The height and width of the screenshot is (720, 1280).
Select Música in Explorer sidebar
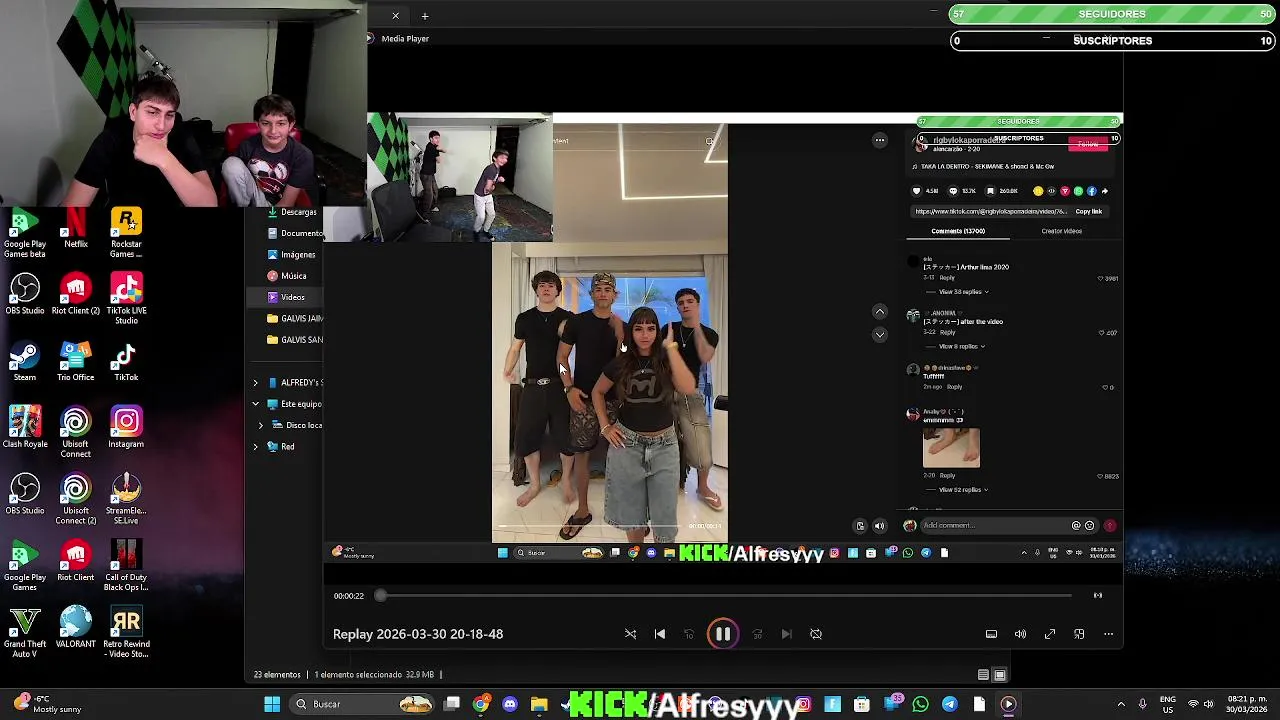pos(287,276)
